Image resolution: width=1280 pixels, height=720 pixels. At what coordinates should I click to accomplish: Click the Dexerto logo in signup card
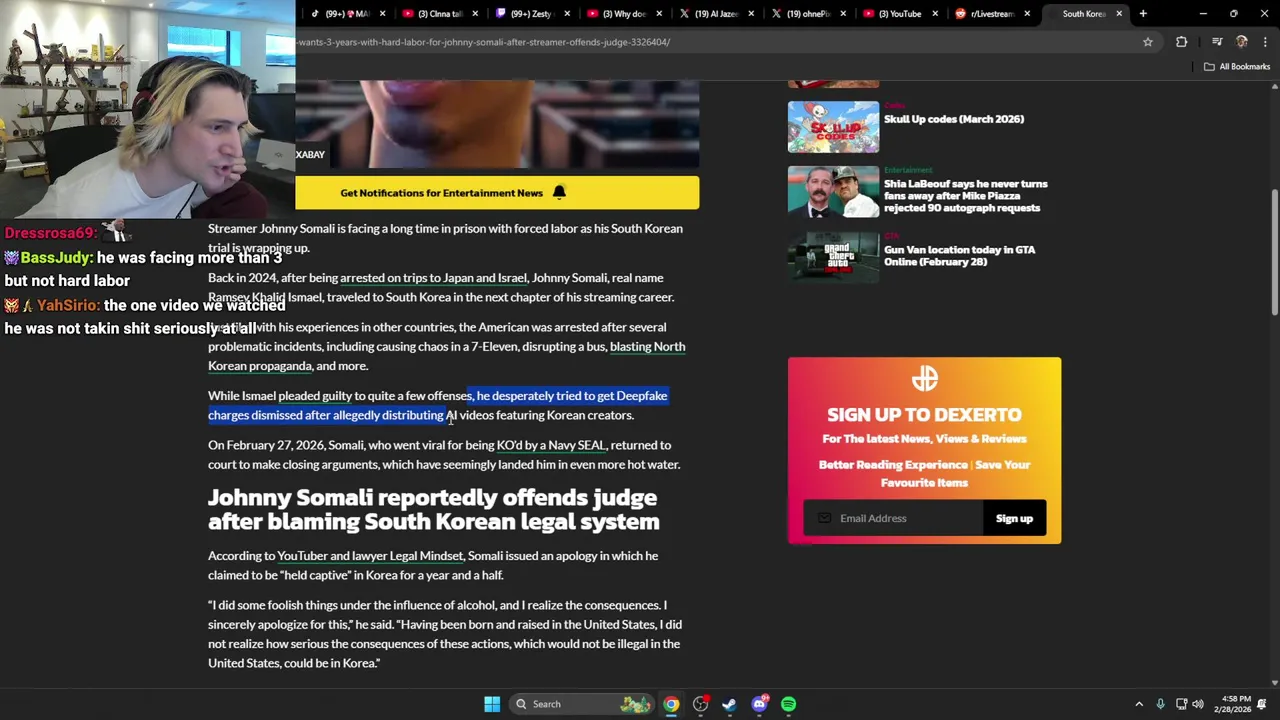tap(924, 378)
